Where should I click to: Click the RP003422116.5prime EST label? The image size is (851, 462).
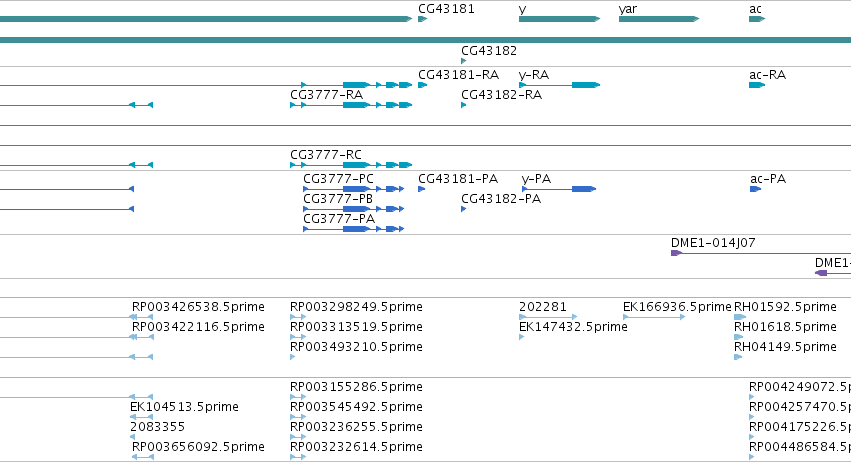198,327
